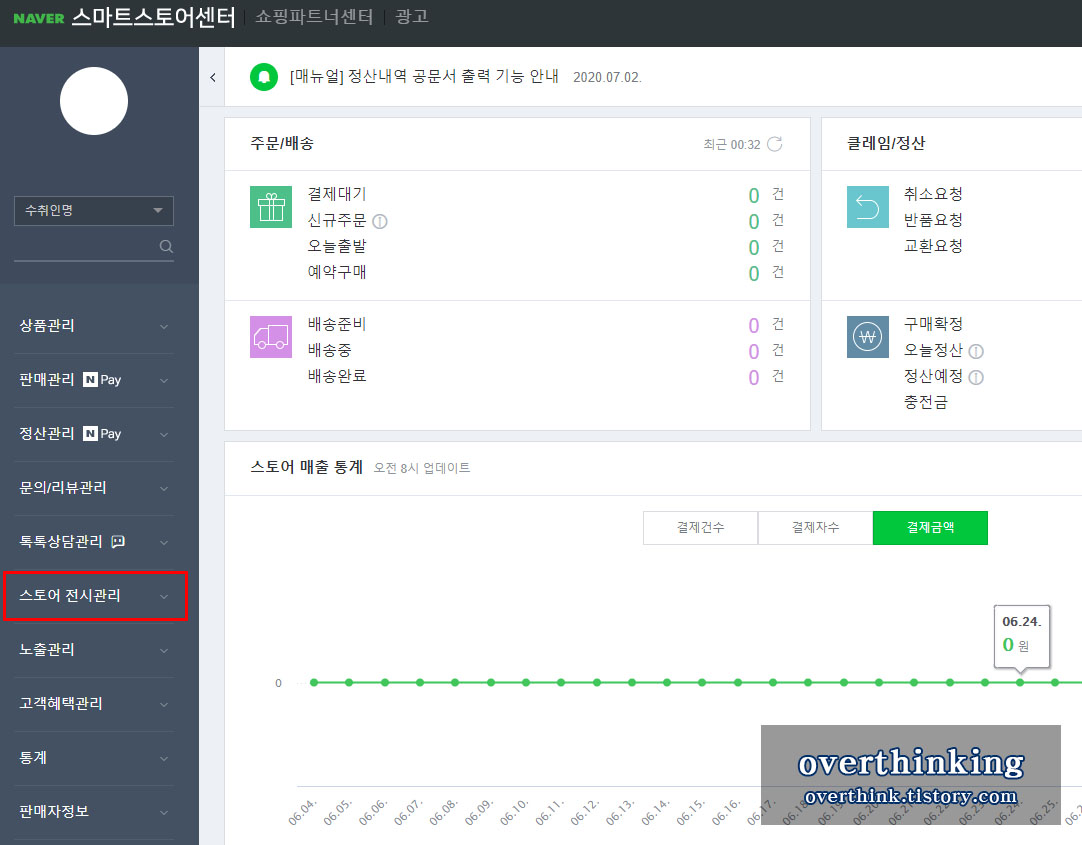Open the 예약구매 order list

[337, 272]
